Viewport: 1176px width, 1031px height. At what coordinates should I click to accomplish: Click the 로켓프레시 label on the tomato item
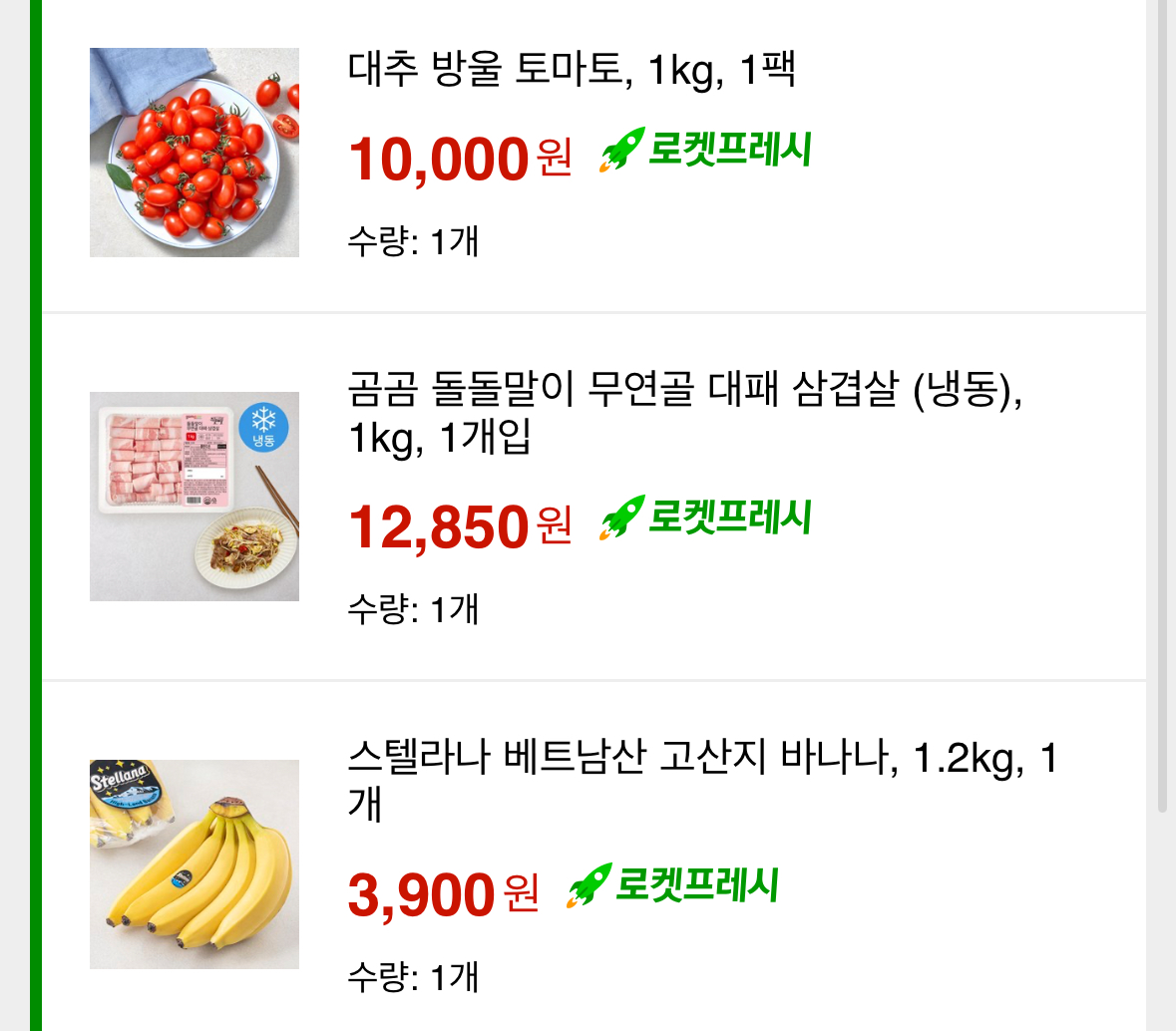(x=729, y=151)
